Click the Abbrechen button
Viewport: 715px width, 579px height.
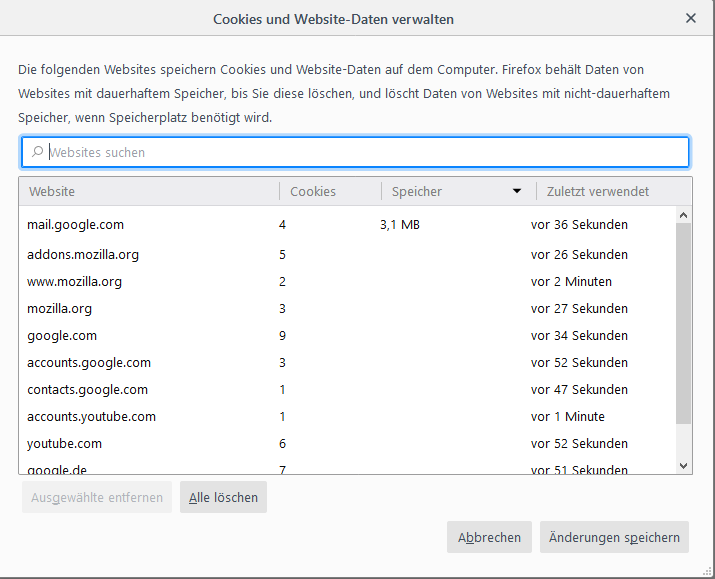coord(489,537)
